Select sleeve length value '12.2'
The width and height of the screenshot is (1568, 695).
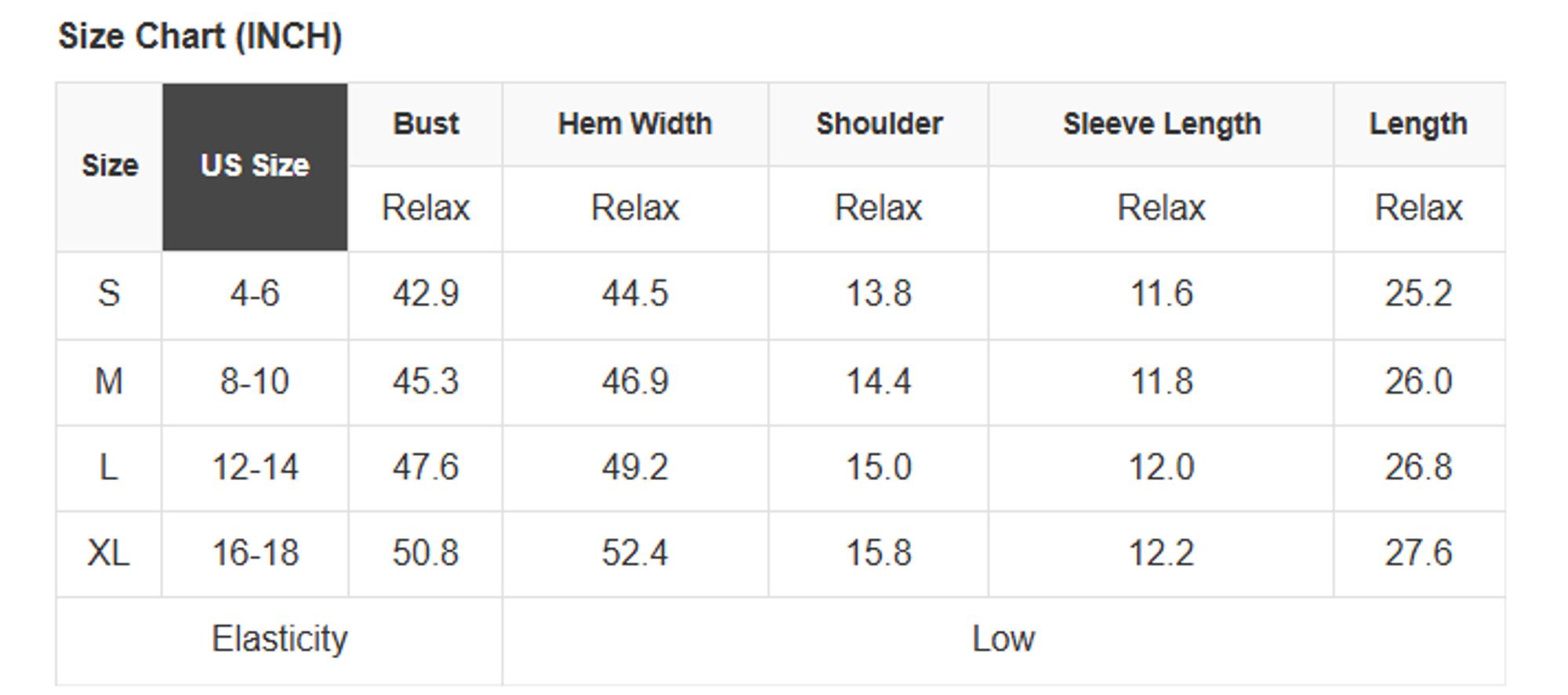click(x=1162, y=554)
